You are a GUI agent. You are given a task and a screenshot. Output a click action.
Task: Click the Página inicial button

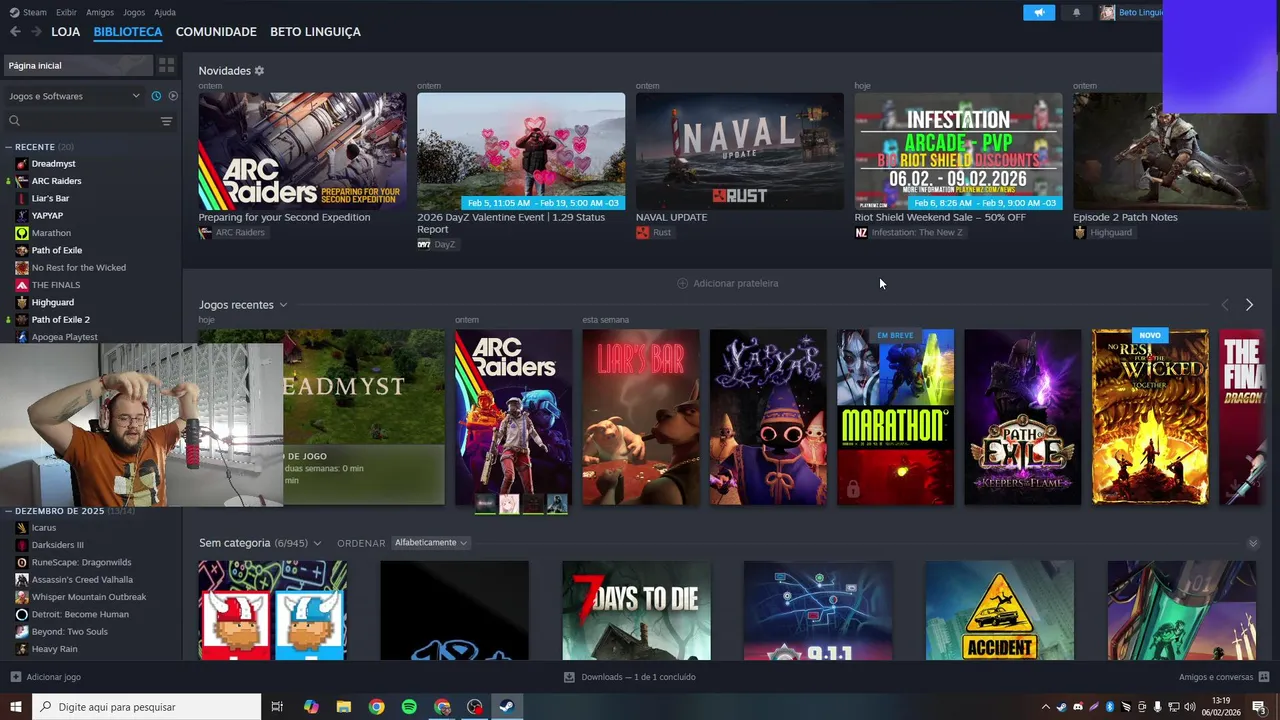click(x=79, y=65)
